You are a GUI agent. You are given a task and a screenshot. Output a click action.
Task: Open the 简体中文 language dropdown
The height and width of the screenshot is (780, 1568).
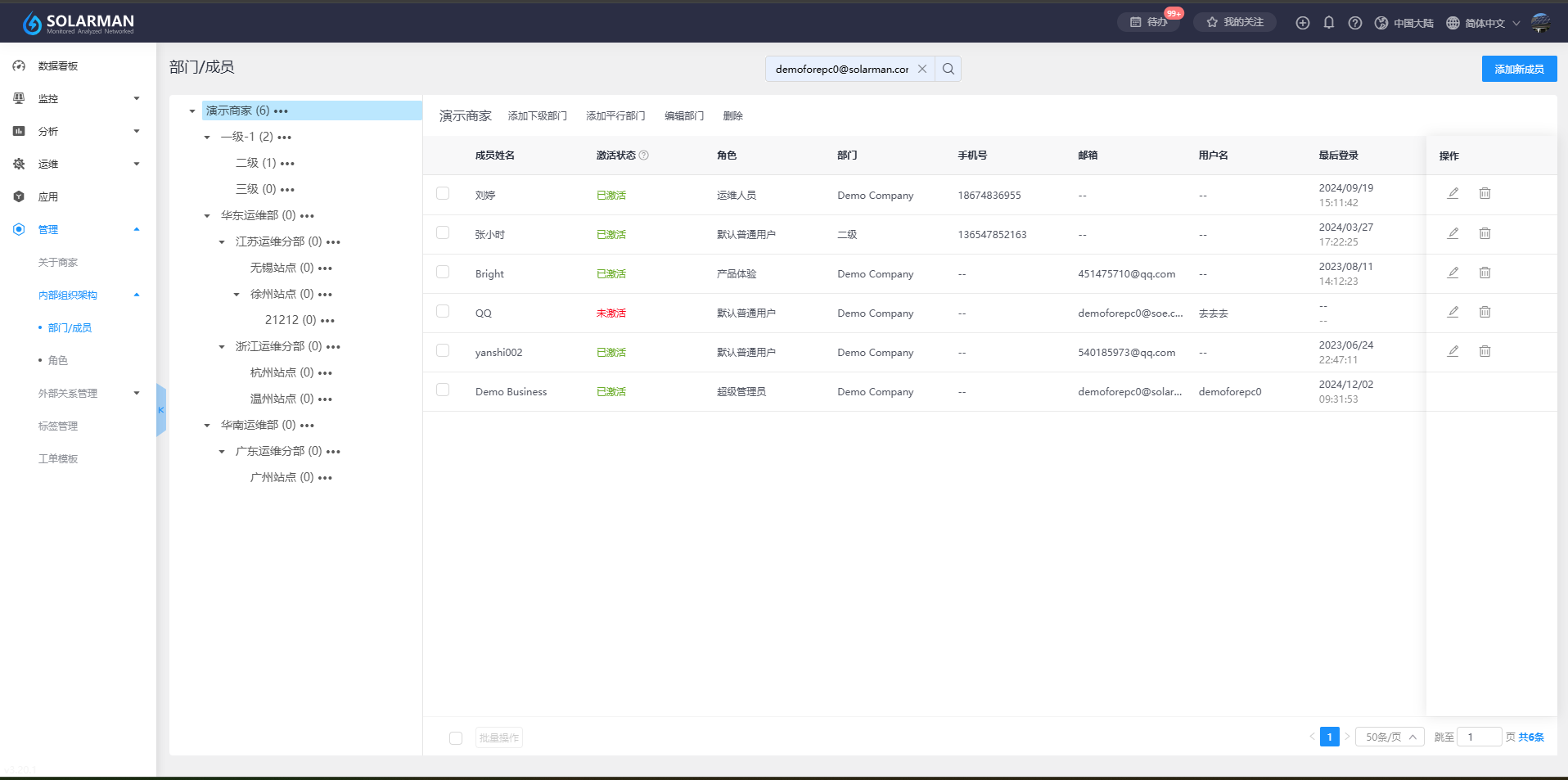1483,23
